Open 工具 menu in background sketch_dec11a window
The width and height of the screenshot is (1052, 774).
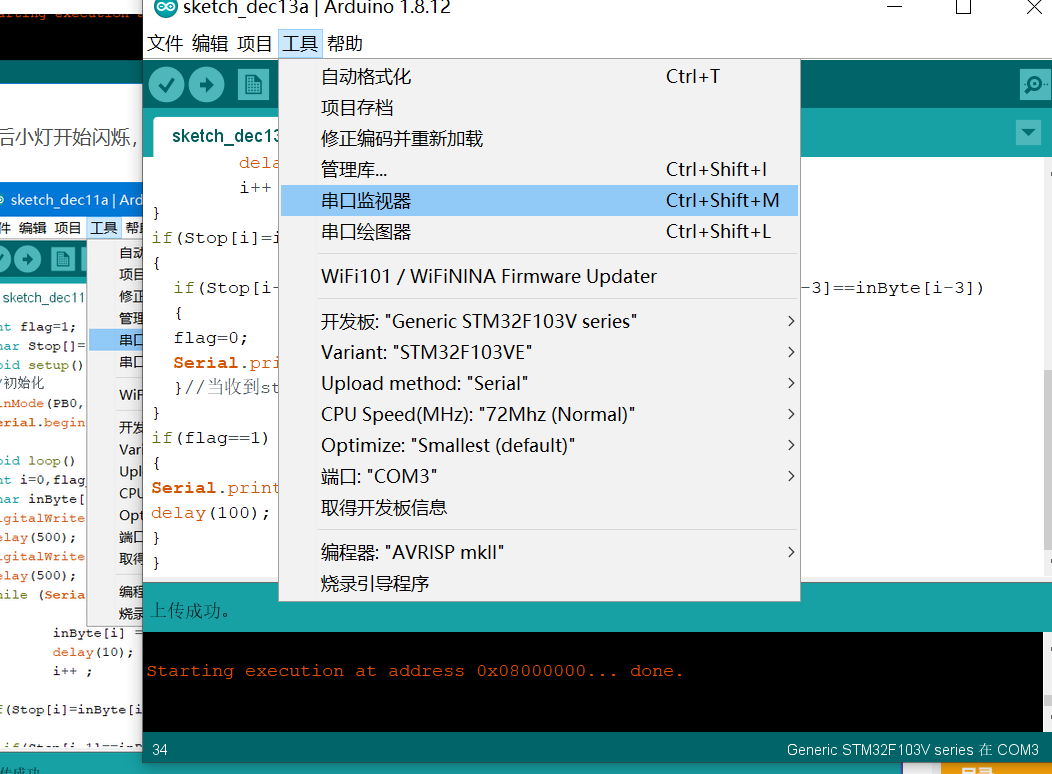(103, 228)
